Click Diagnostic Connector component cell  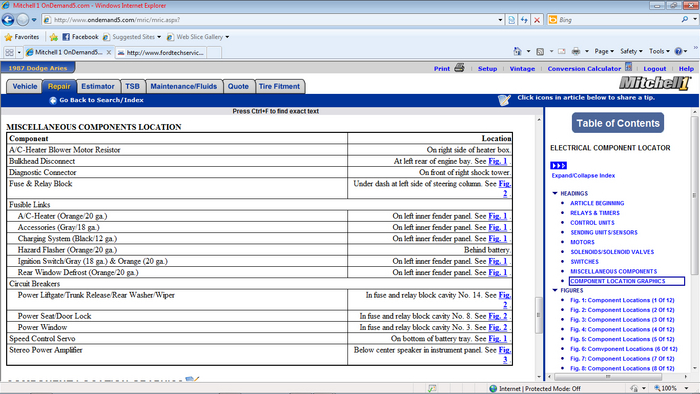point(177,173)
